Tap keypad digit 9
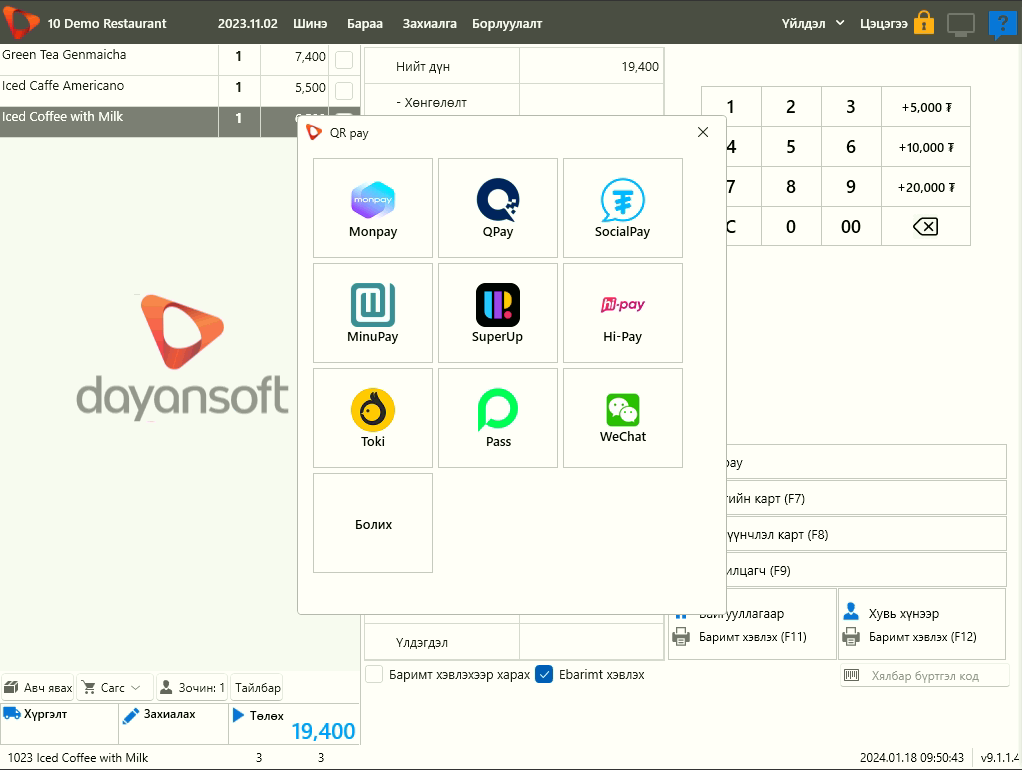This screenshot has height=770, width=1022. click(x=851, y=186)
